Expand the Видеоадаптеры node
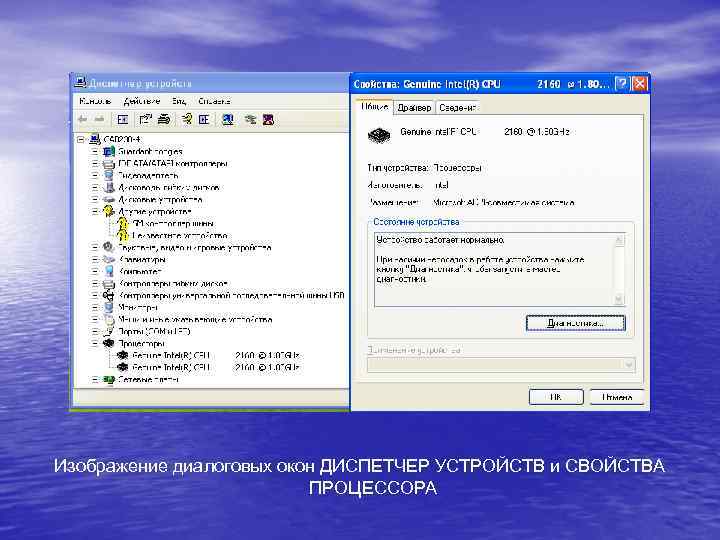720x540 pixels. pyautogui.click(x=95, y=175)
